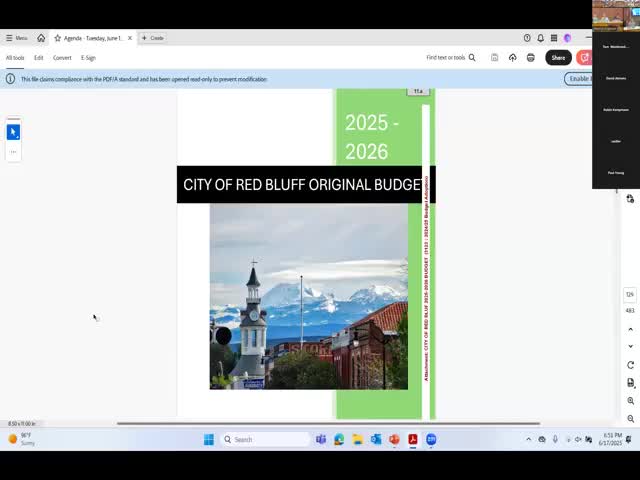The width and height of the screenshot is (640, 480).
Task: Expand the more tools ellipsis in left toolbar
Action: click(x=13, y=152)
